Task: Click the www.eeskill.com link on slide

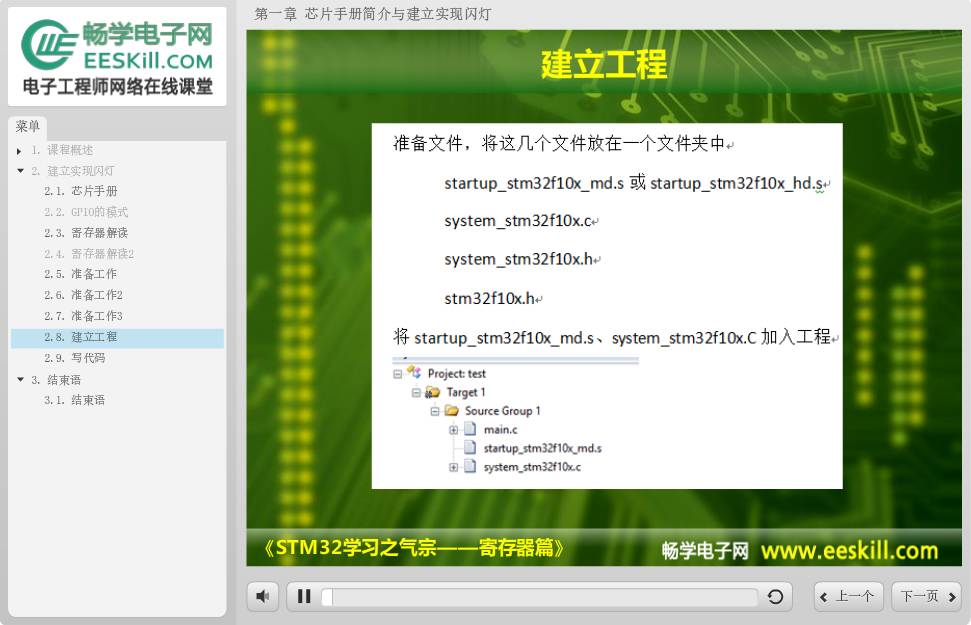Action: [x=849, y=550]
